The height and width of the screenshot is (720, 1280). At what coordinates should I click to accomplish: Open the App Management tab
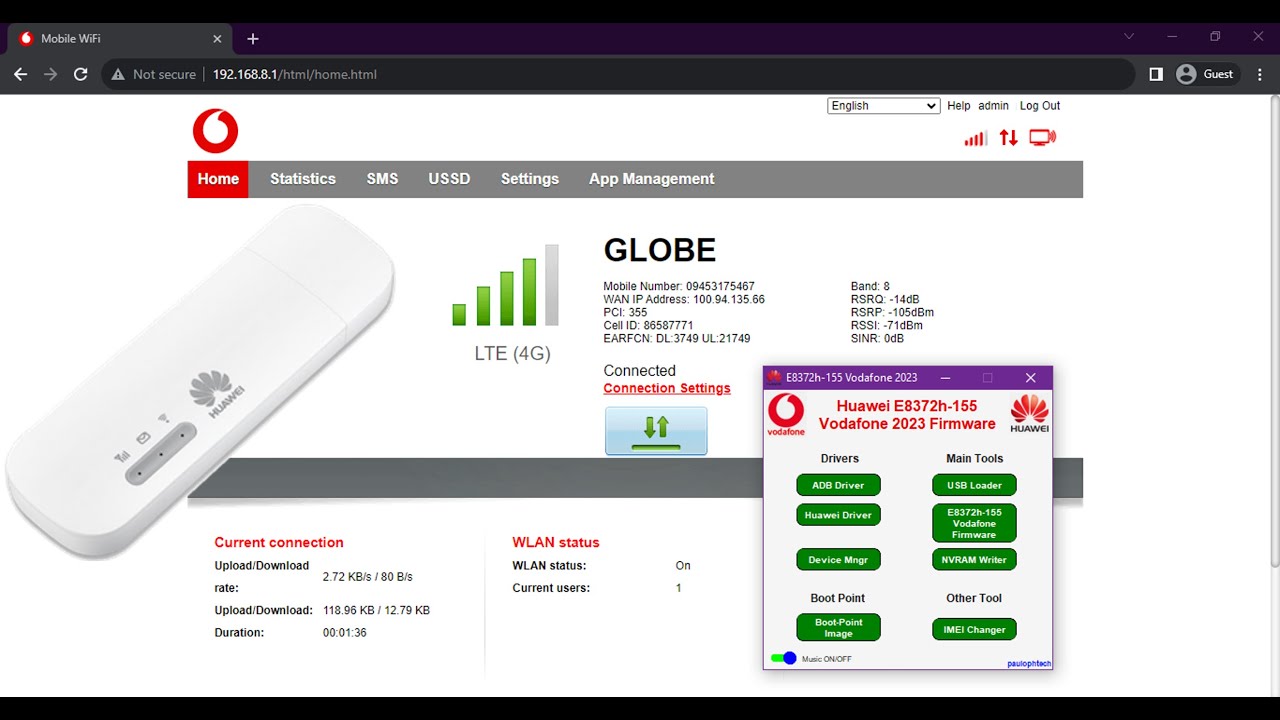point(652,179)
